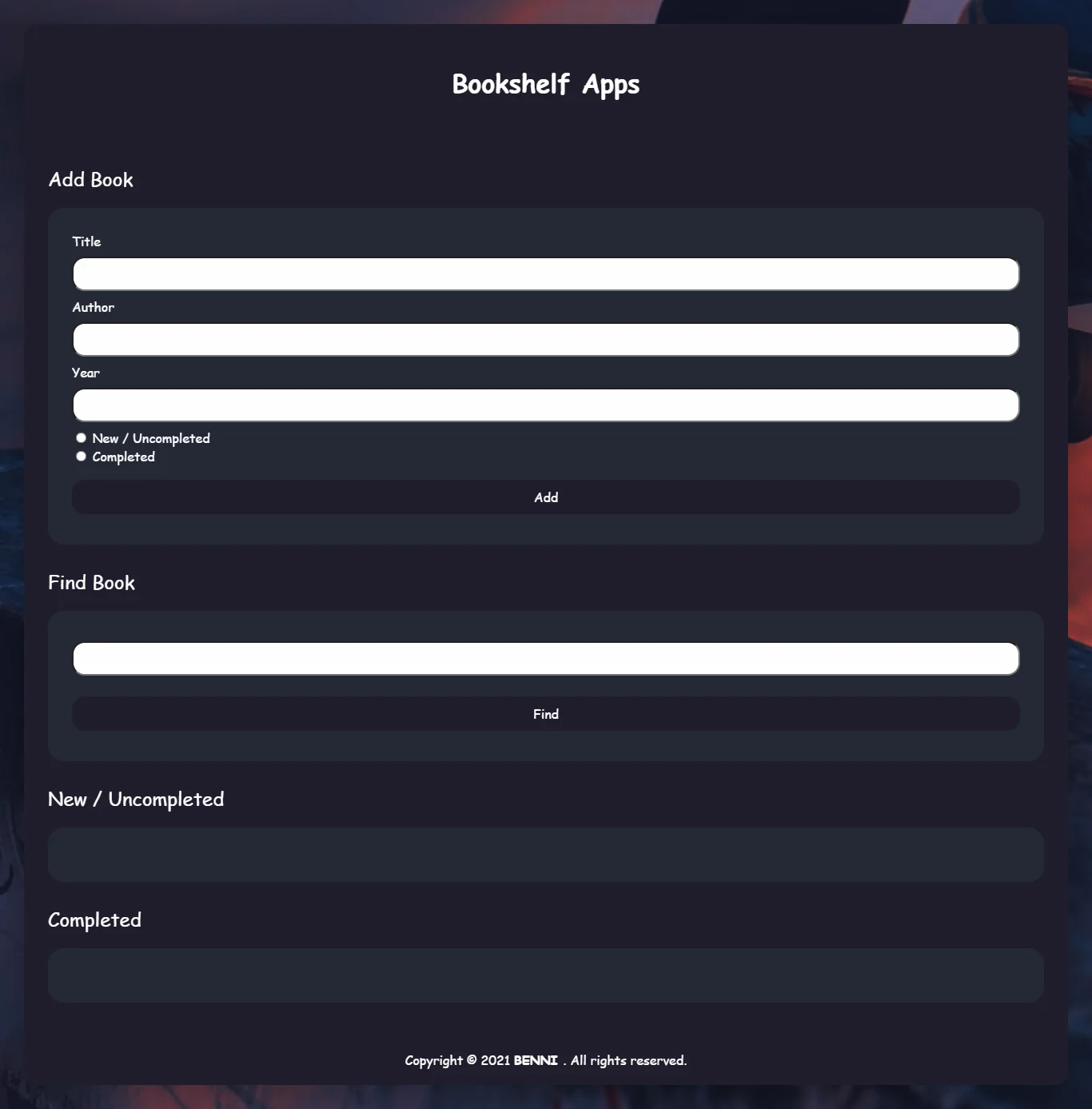Click the BENNI name in the footer
1092x1109 pixels.
536,1060
